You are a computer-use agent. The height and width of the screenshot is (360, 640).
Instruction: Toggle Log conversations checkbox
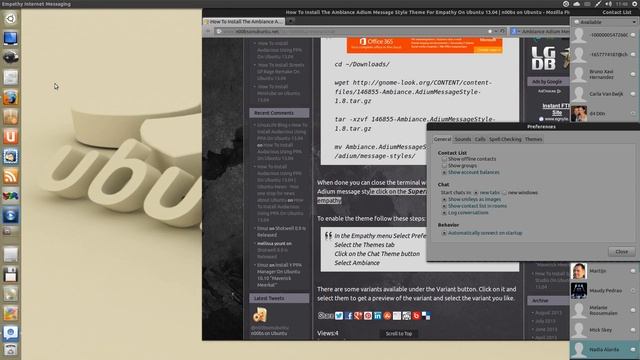pyautogui.click(x=444, y=213)
